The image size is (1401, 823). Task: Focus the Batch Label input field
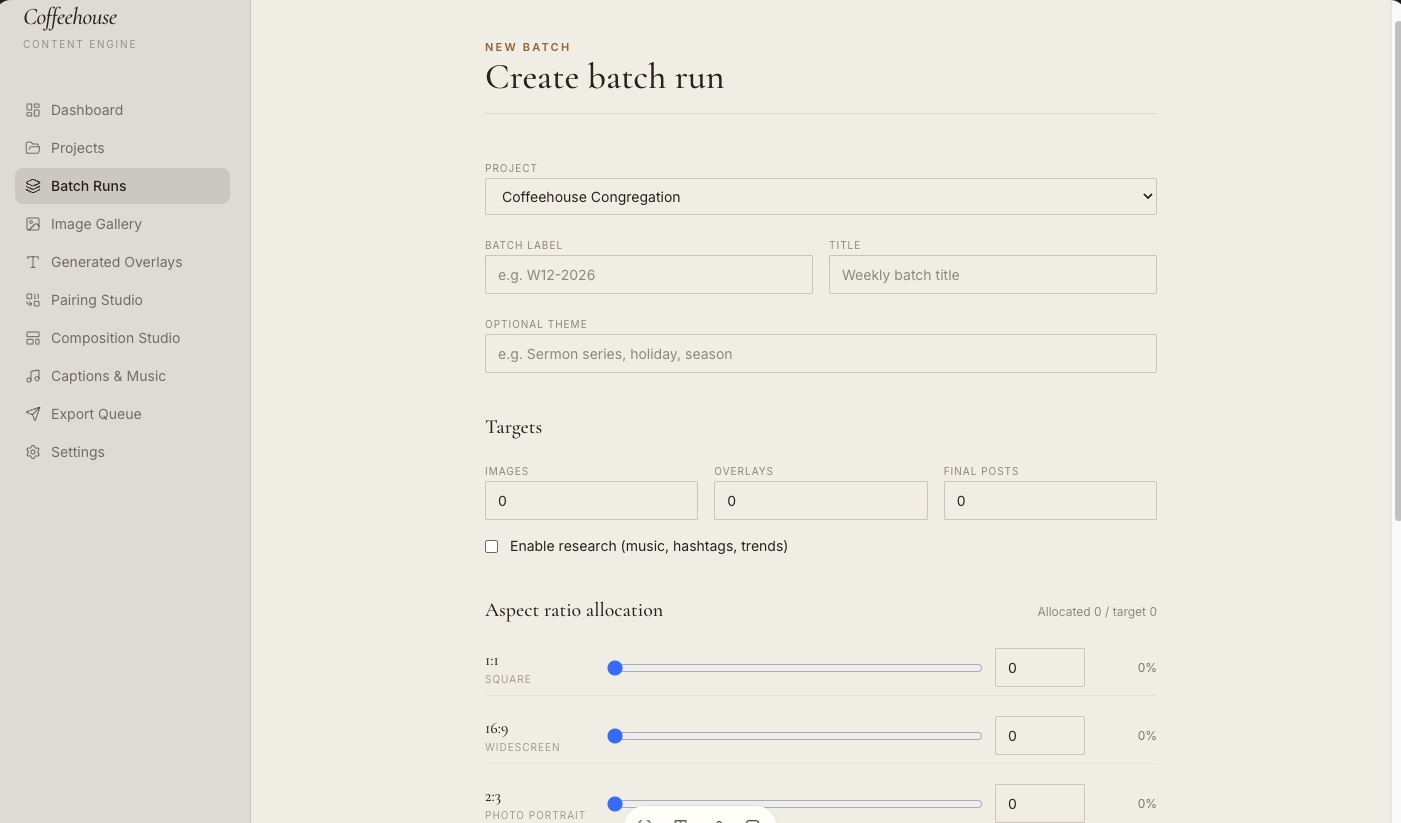click(x=648, y=275)
